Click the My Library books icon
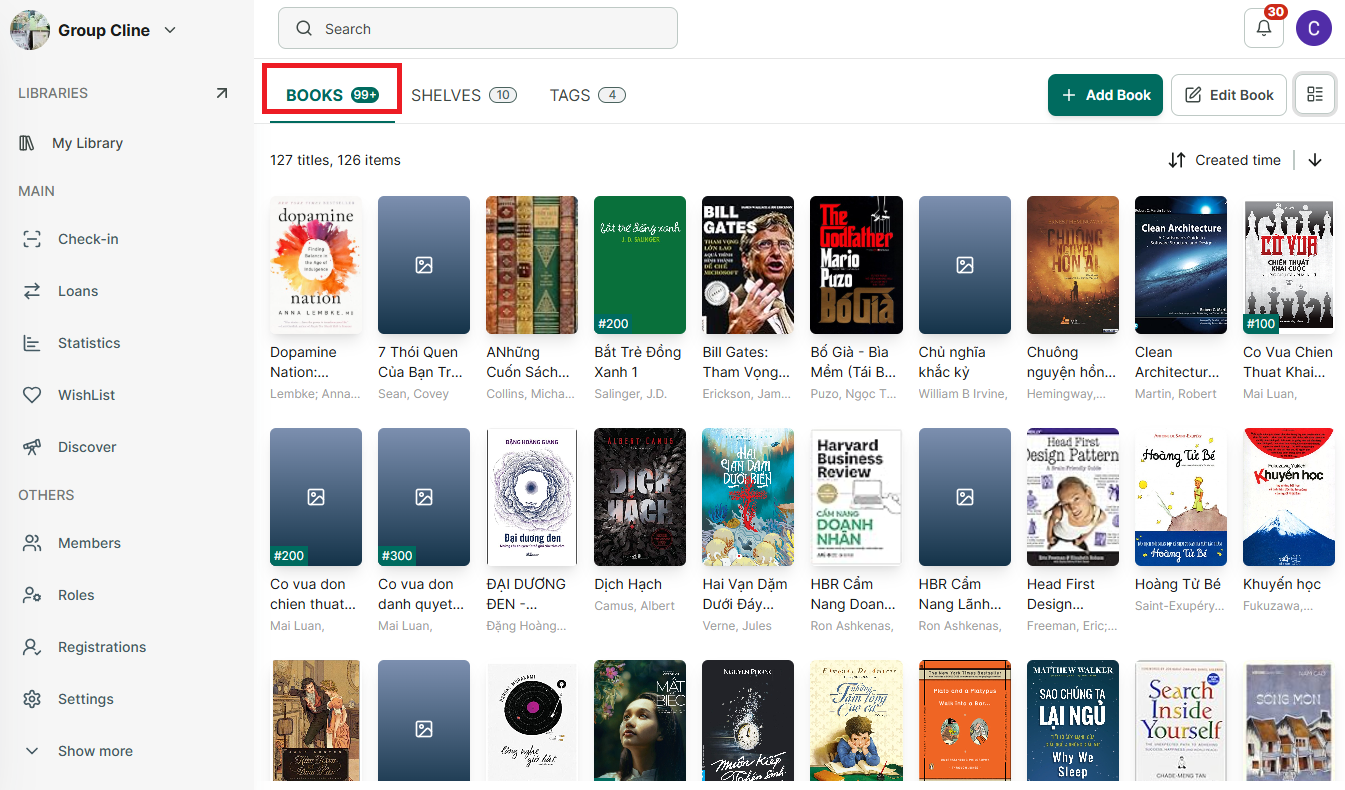 coord(27,143)
